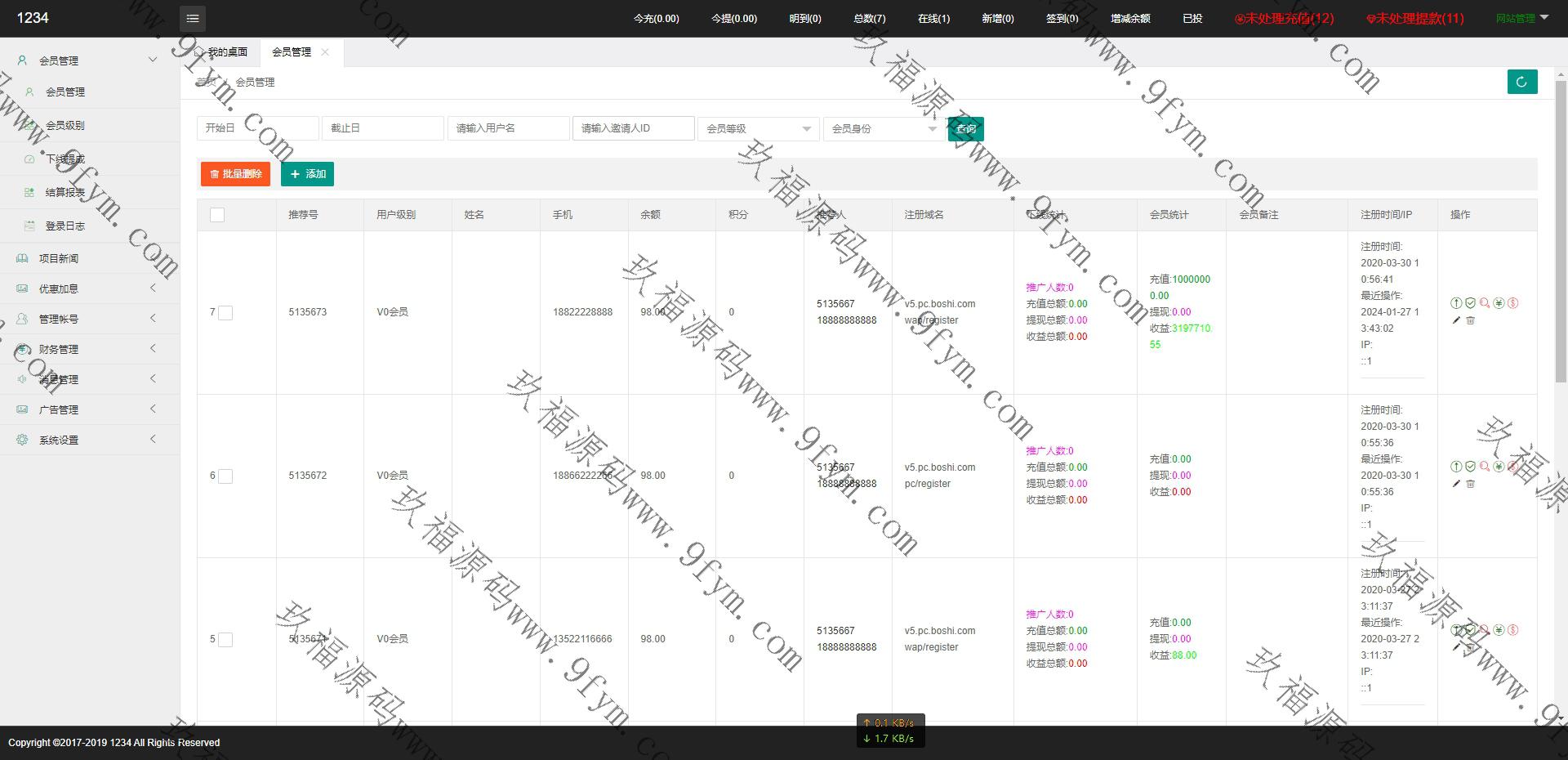The image size is (1568, 760).
Task: Open the 会员身份 dropdown filter
Action: (883, 129)
